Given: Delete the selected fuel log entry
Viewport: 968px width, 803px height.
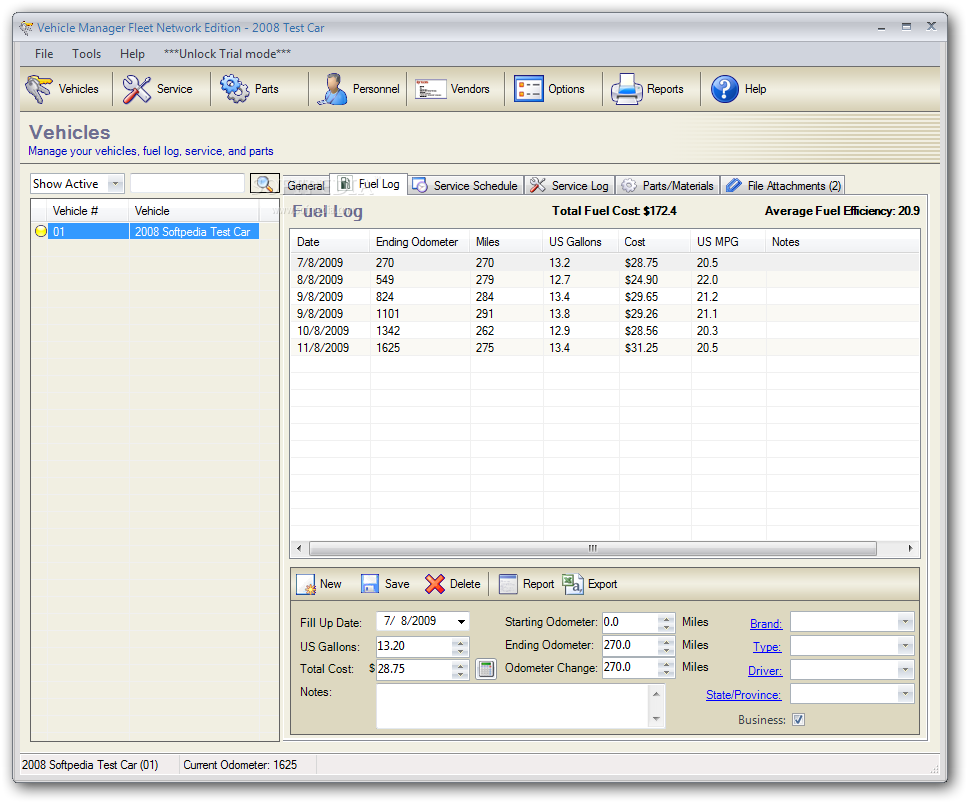Looking at the screenshot, I should tap(453, 584).
